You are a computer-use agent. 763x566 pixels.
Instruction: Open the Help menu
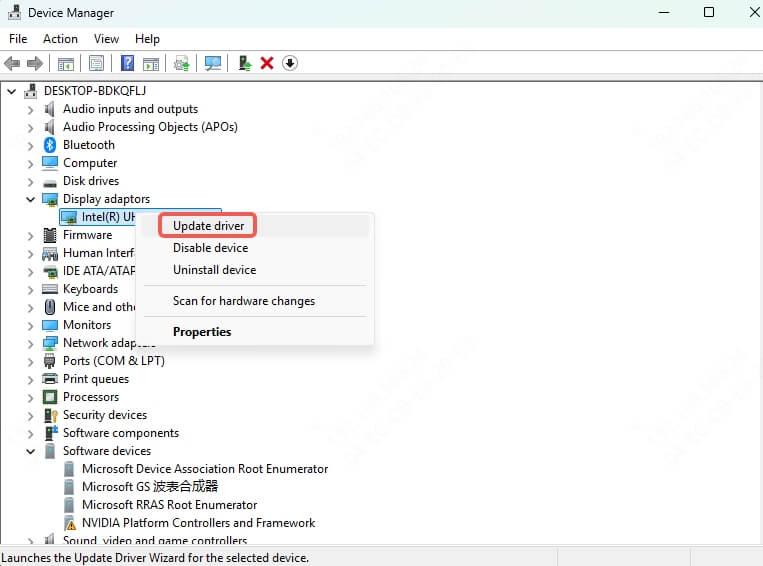pyautogui.click(x=147, y=38)
